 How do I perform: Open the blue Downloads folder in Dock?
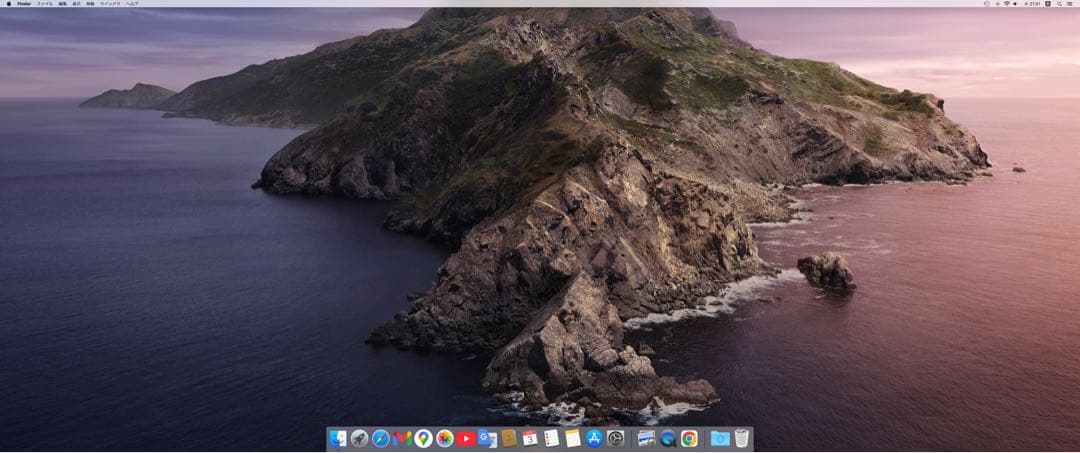[x=720, y=438]
